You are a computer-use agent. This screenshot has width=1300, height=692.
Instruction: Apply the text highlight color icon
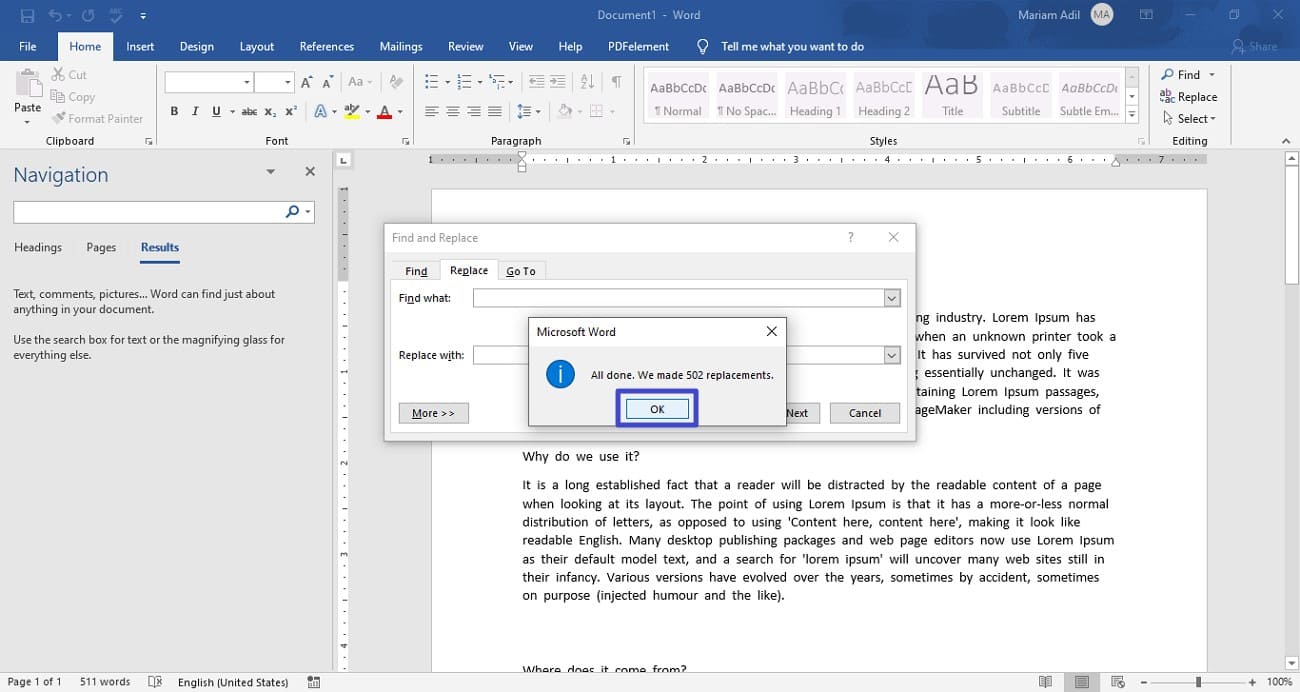[351, 111]
